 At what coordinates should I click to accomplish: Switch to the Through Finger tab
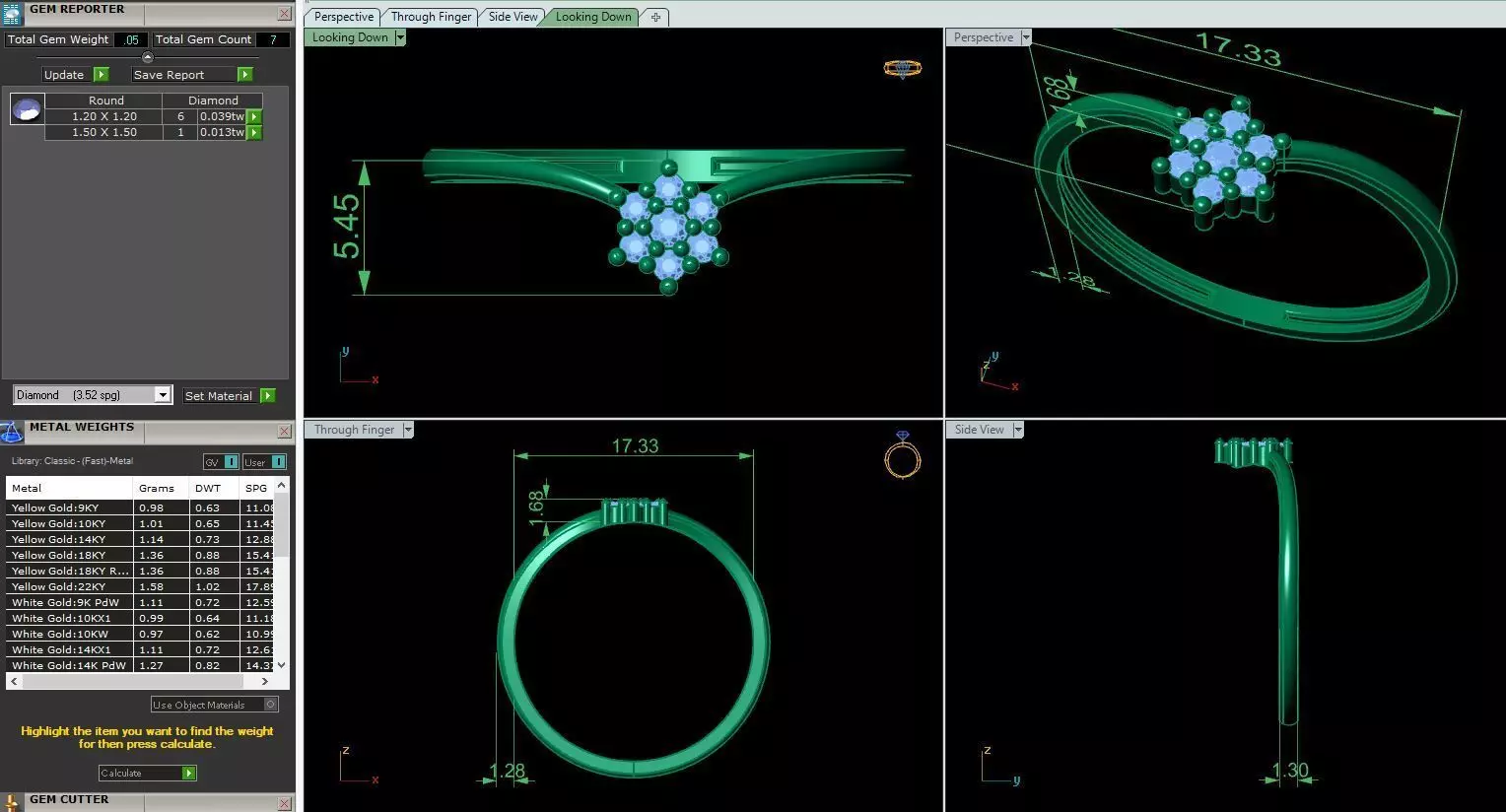tap(431, 17)
